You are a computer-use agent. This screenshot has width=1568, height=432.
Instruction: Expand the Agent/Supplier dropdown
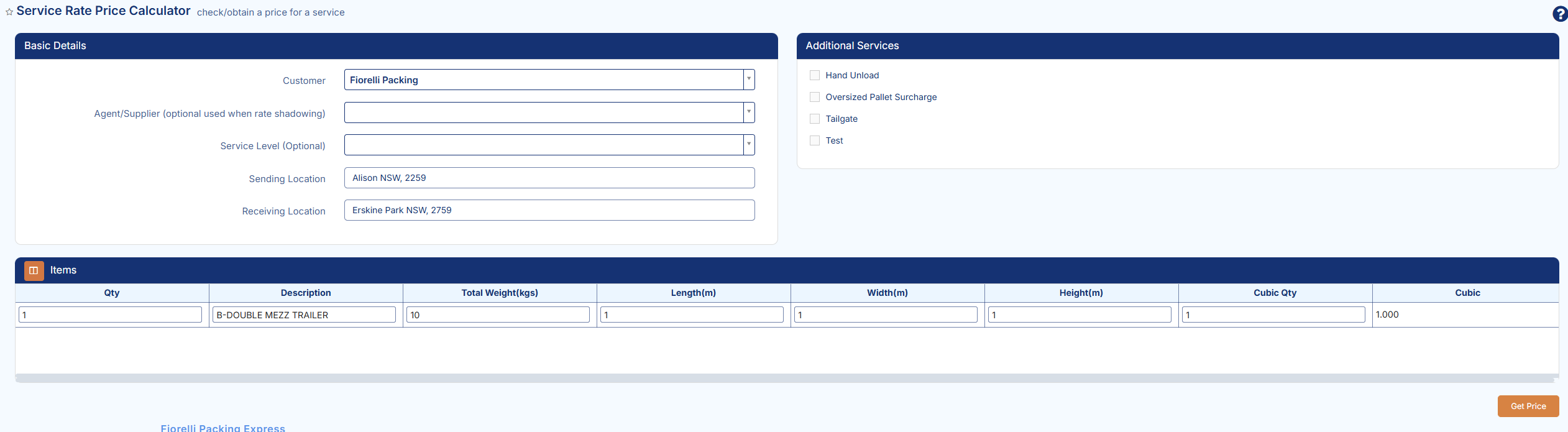(748, 113)
